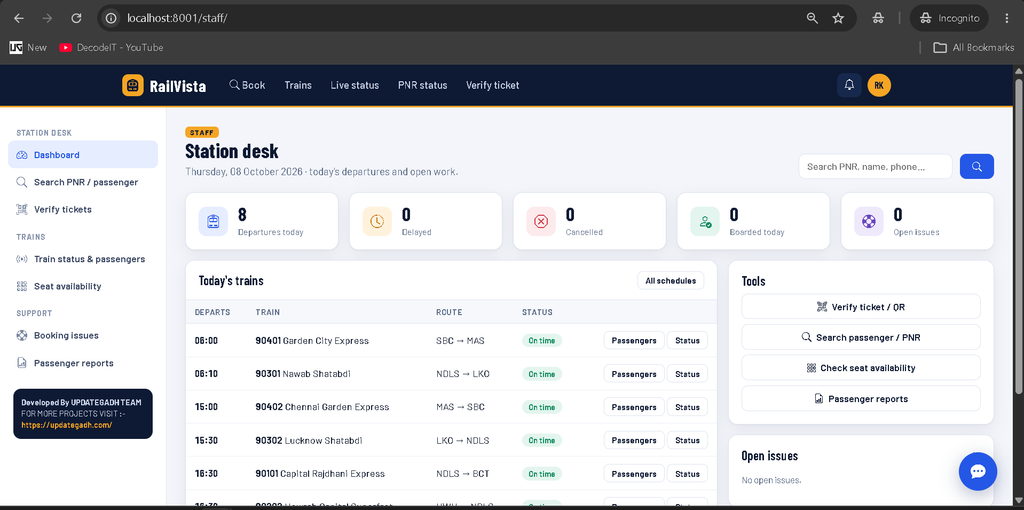Open browser zoom magnifier control
Image resolution: width=1024 pixels, height=510 pixels.
point(812,18)
